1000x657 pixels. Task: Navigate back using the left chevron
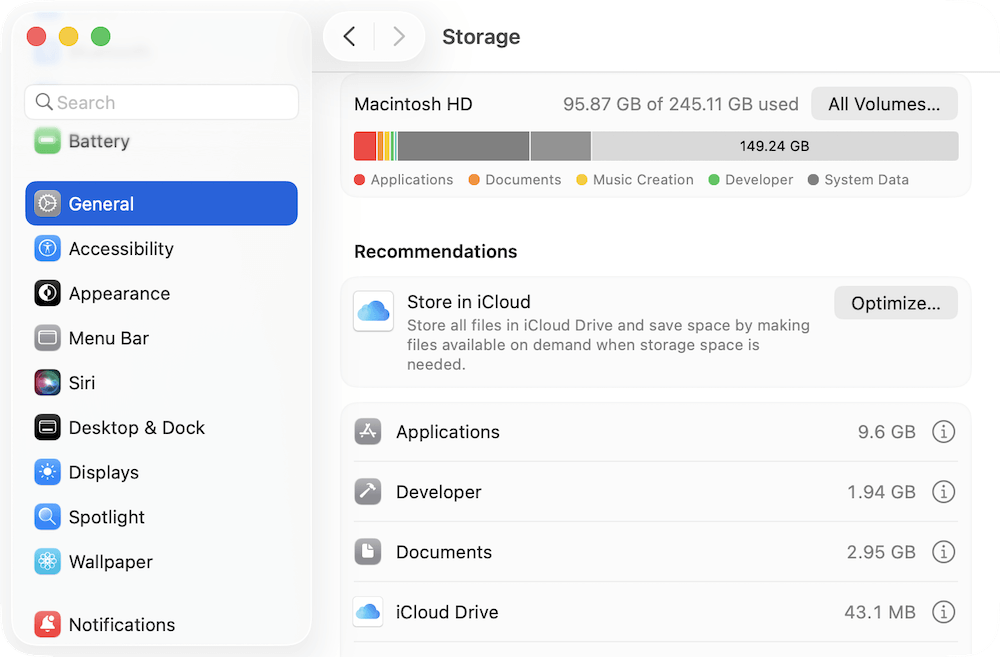point(349,35)
